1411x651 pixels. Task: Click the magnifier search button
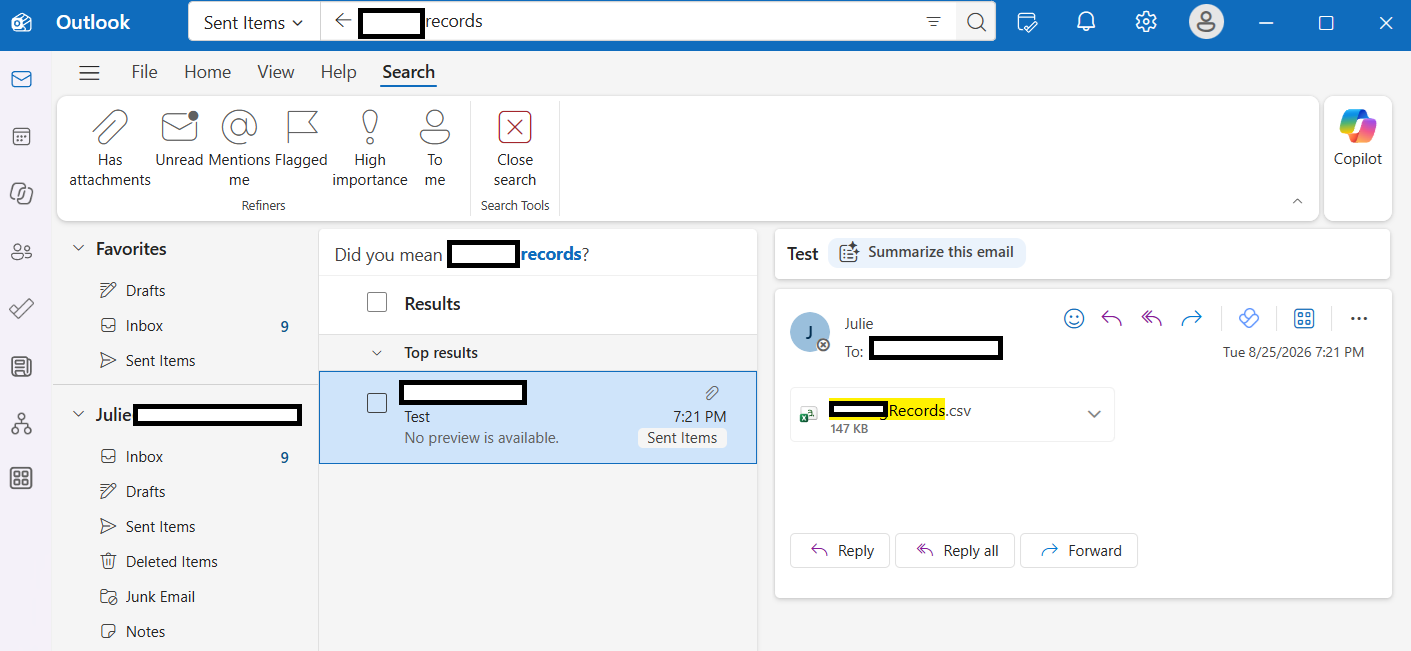click(976, 22)
